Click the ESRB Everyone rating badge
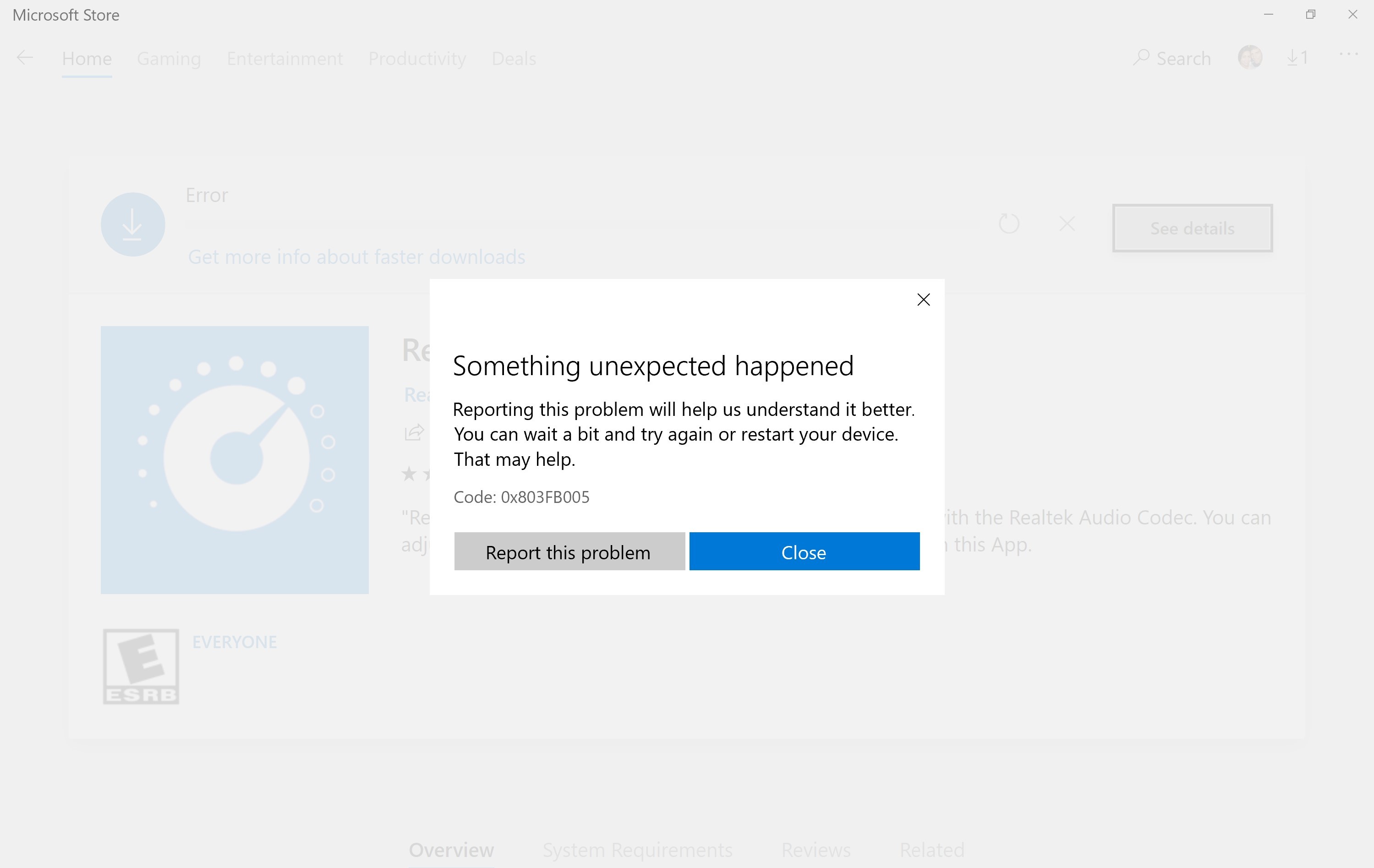Viewport: 1374px width, 868px height. point(141,666)
